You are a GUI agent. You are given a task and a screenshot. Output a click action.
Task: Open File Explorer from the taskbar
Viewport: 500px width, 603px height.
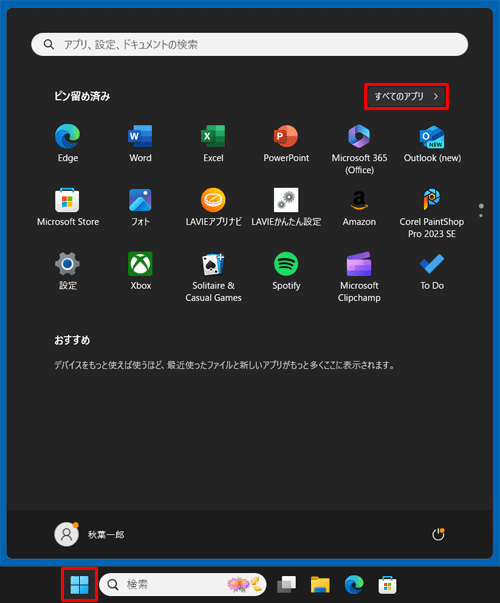point(320,585)
